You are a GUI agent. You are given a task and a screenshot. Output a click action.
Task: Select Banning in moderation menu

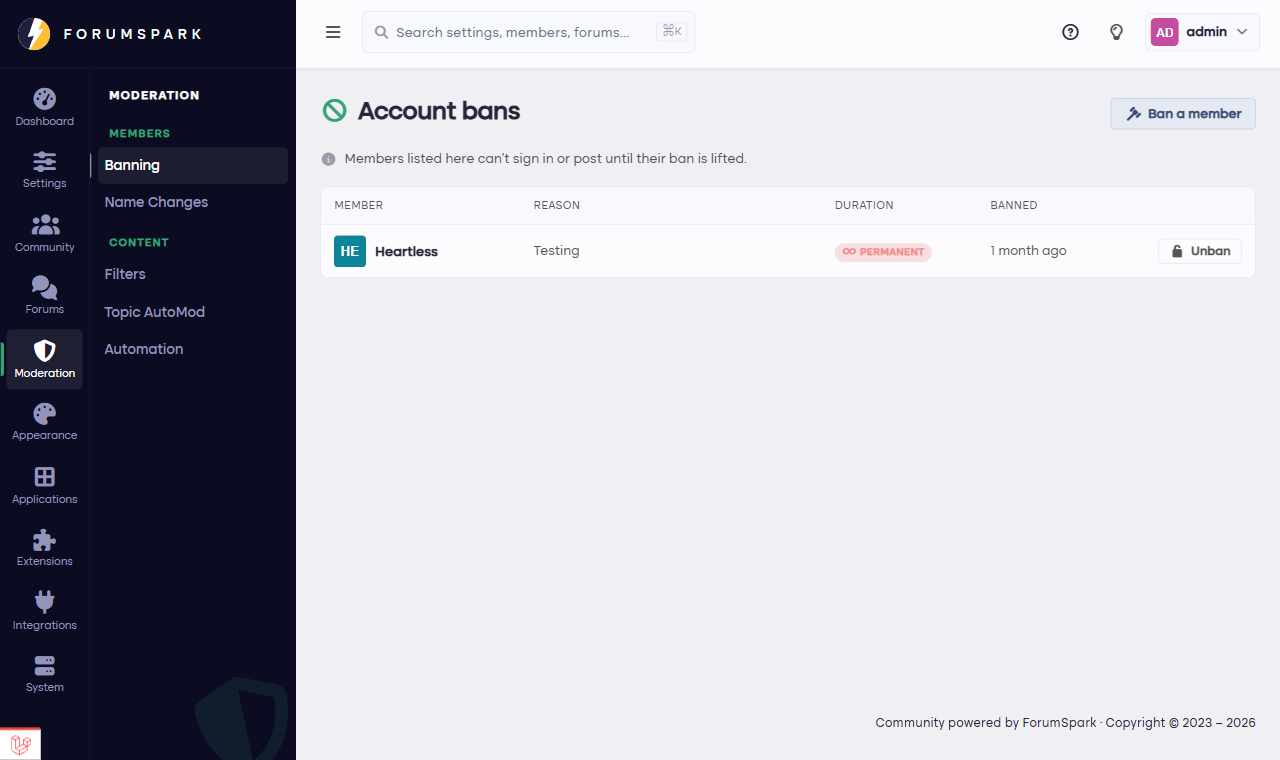click(x=193, y=166)
